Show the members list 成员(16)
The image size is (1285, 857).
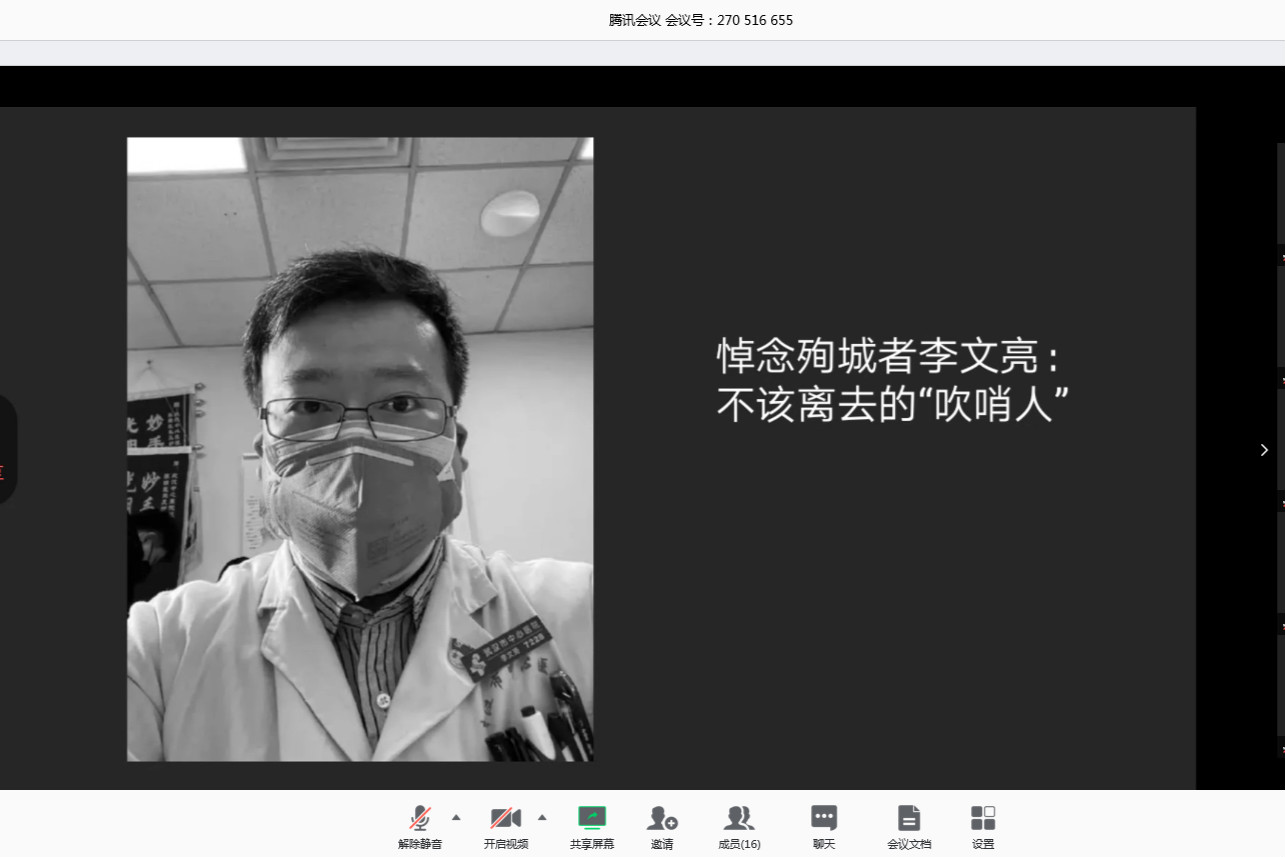pos(739,826)
